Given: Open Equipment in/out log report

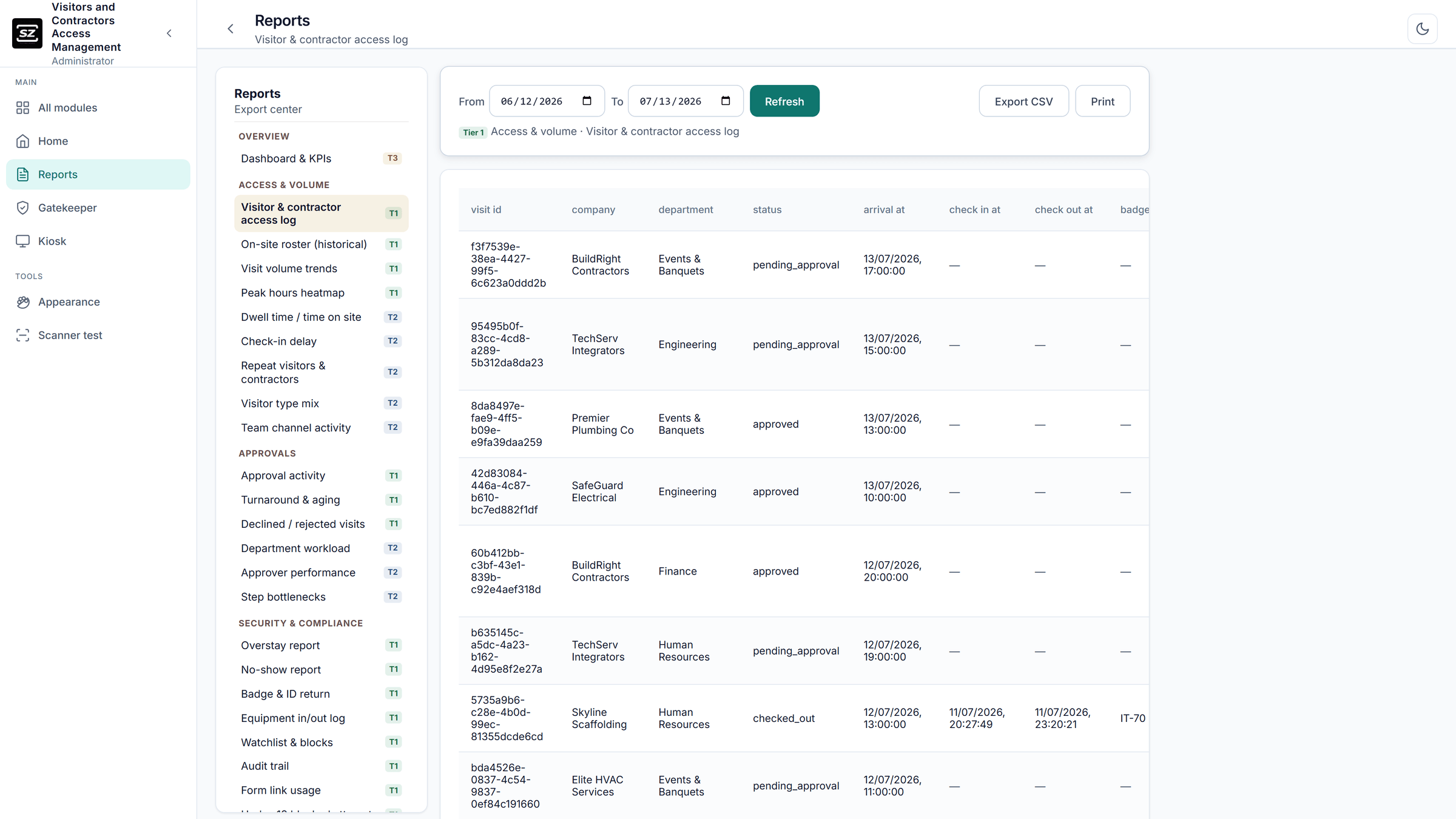Looking at the screenshot, I should pos(322,718).
